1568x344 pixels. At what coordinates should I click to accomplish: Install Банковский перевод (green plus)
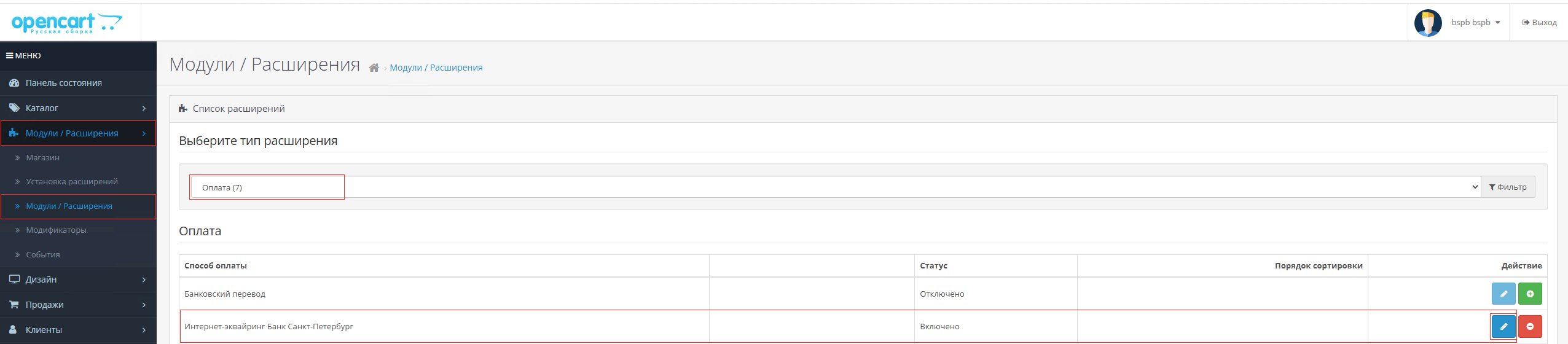pos(1530,294)
